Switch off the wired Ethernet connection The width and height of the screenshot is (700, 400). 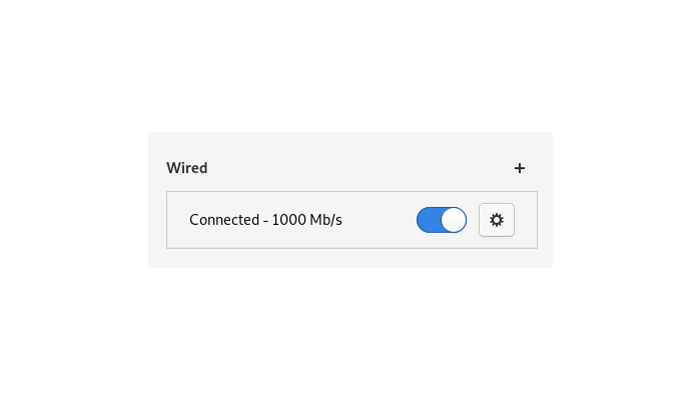point(441,220)
